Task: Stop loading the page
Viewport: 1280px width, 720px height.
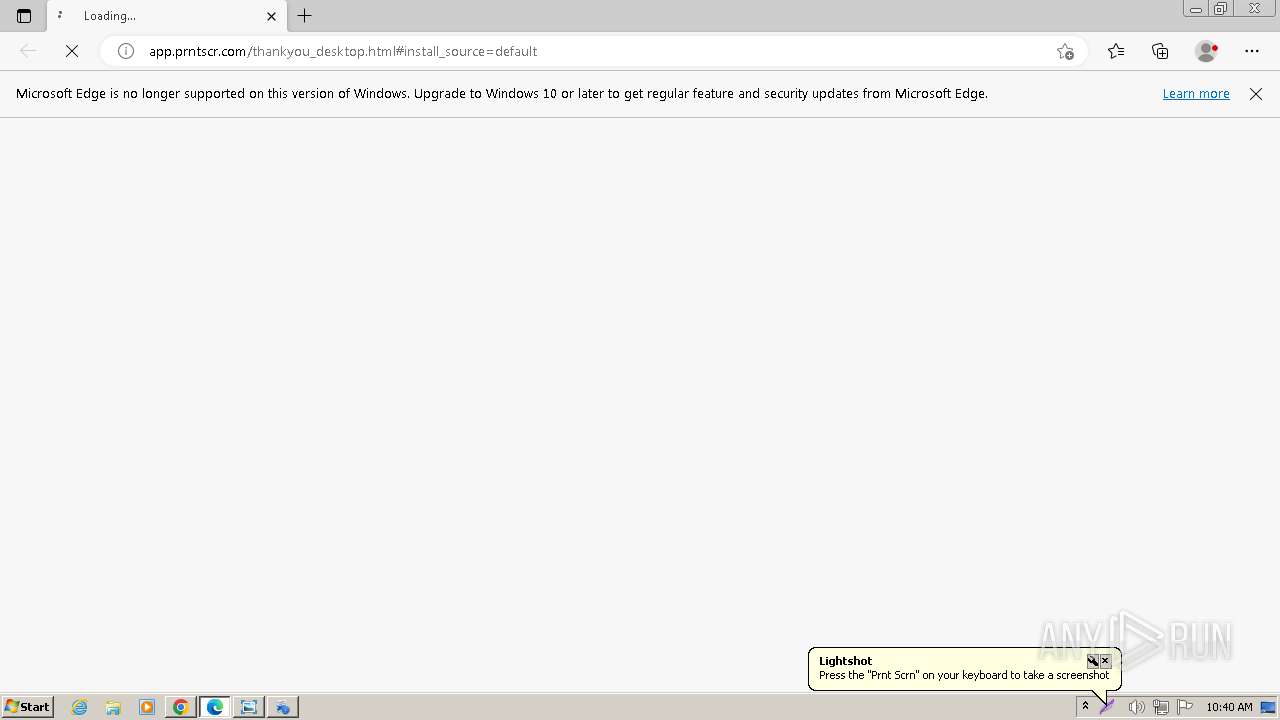Action: (72, 51)
